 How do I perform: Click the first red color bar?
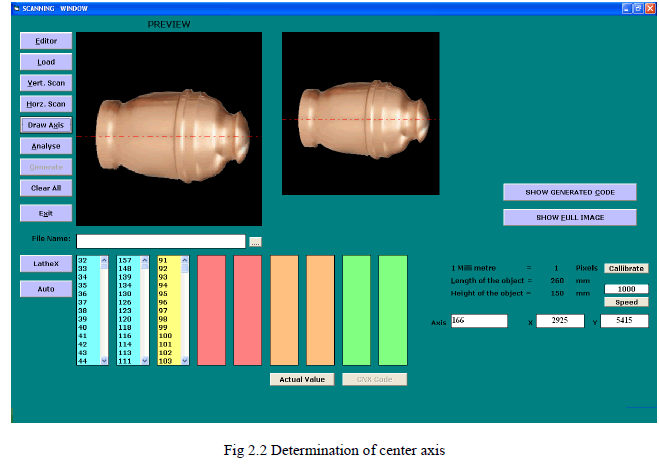click(x=212, y=310)
